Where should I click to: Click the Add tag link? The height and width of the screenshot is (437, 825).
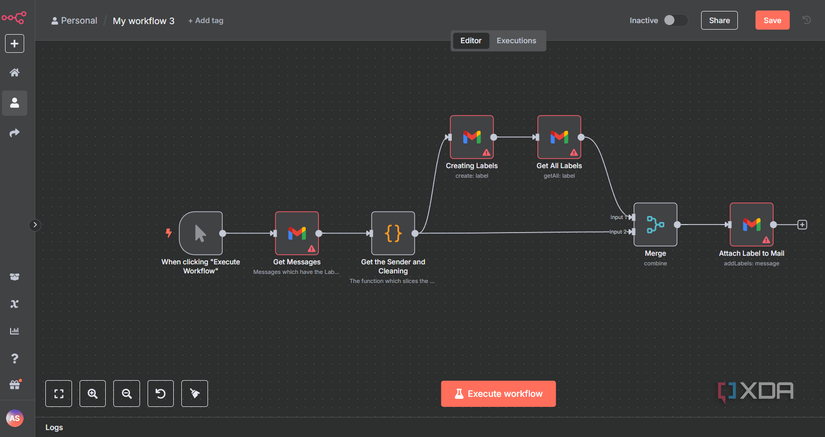pyautogui.click(x=206, y=21)
